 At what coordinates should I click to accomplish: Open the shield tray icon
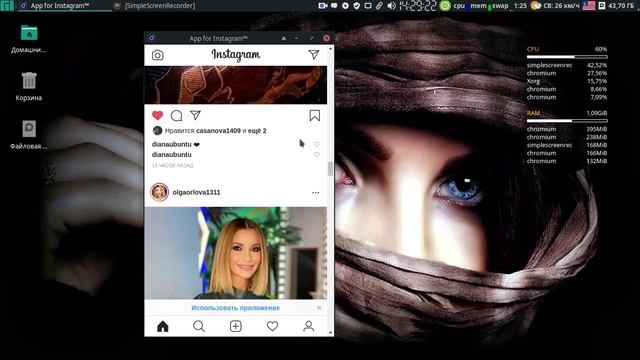click(x=357, y=6)
